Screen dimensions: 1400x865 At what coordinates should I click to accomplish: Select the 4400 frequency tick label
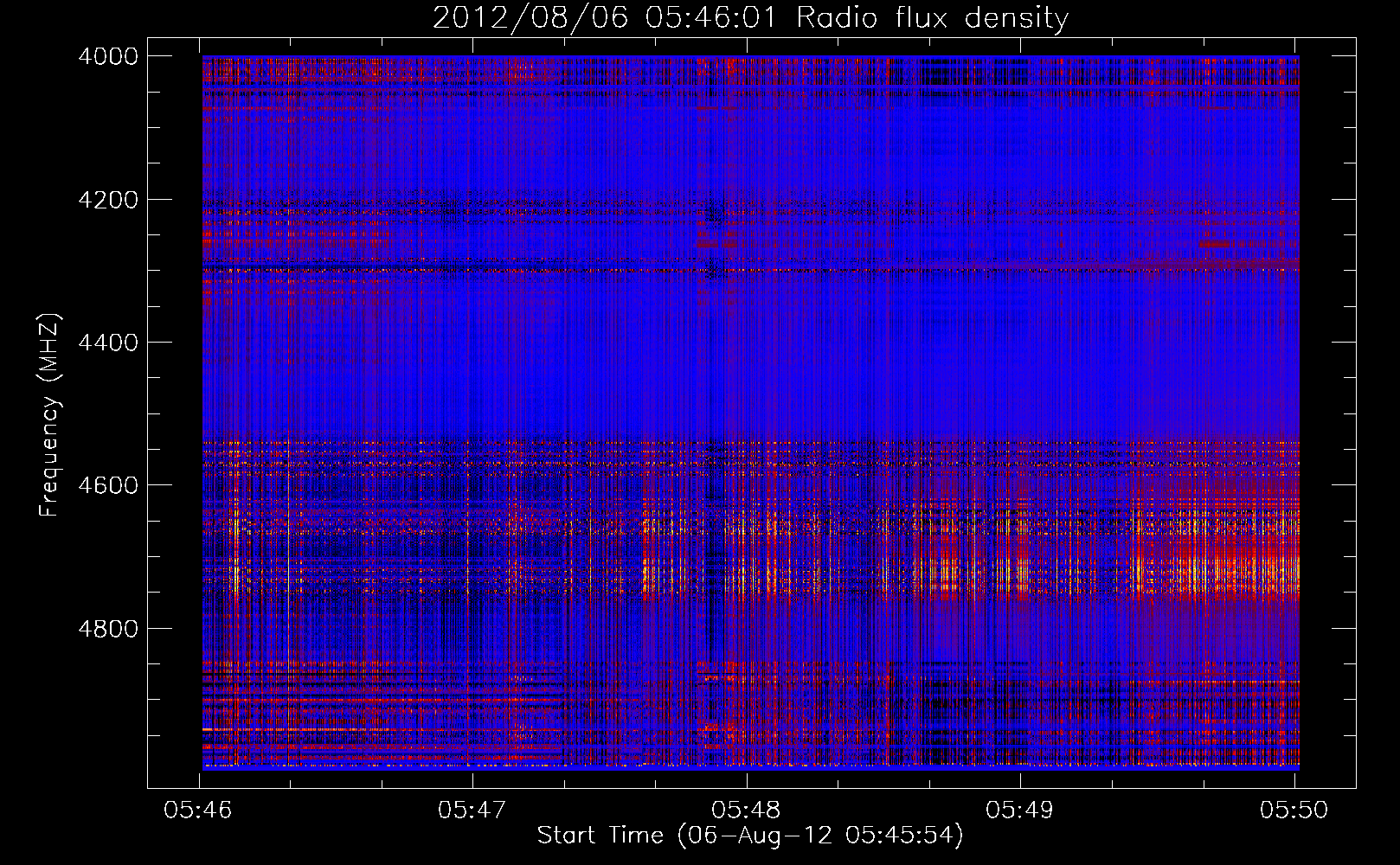tap(108, 343)
